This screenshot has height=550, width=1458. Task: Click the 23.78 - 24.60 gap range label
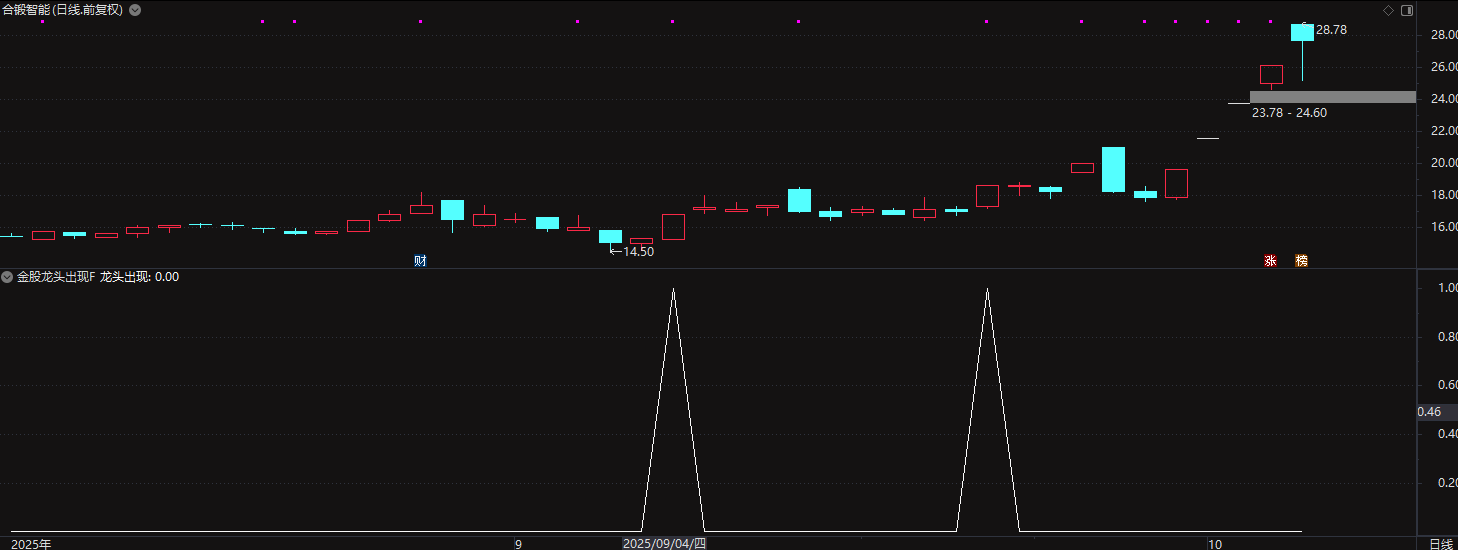(1289, 113)
